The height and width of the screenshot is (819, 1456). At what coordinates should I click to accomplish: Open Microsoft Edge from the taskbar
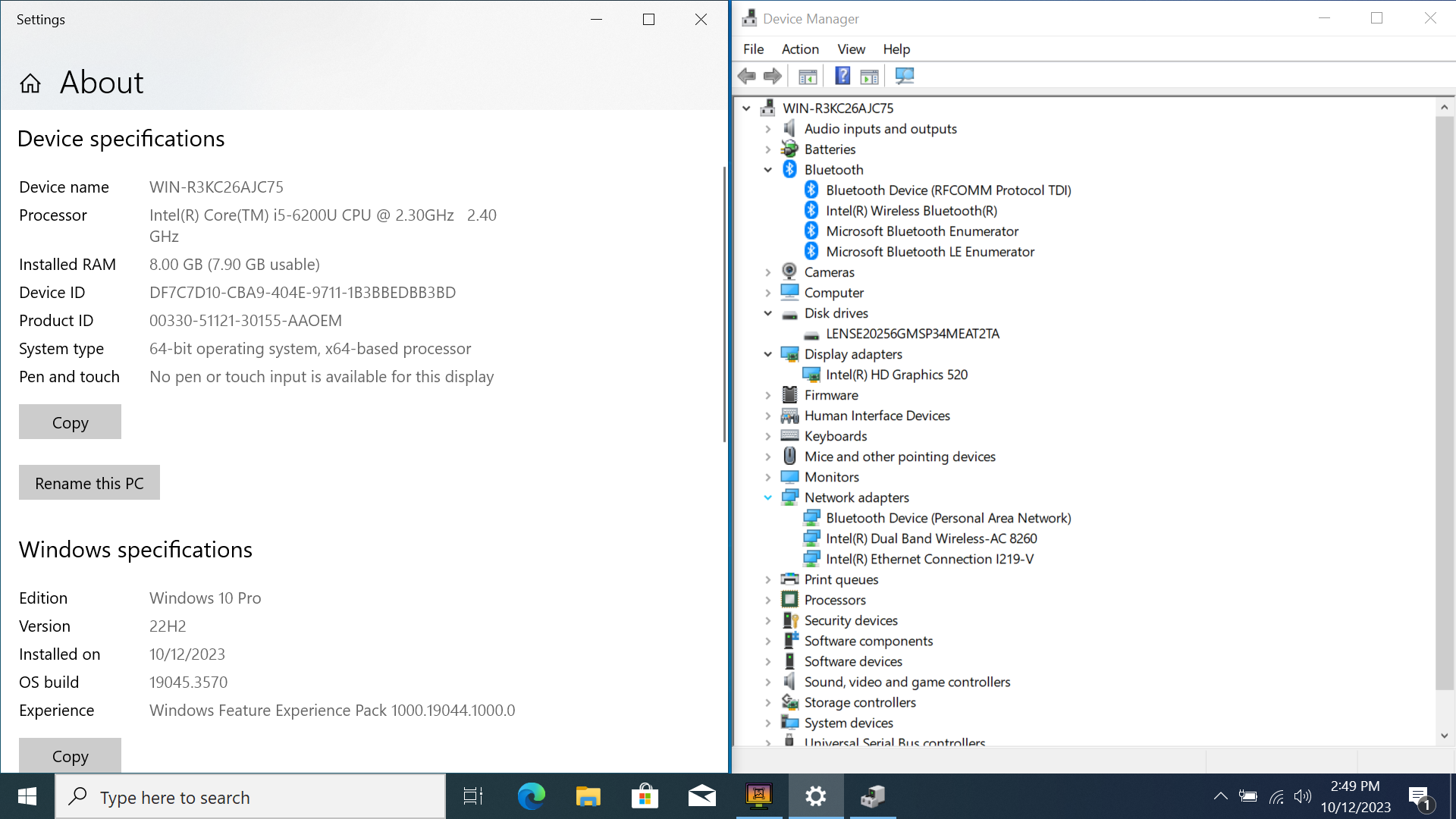pyautogui.click(x=531, y=796)
